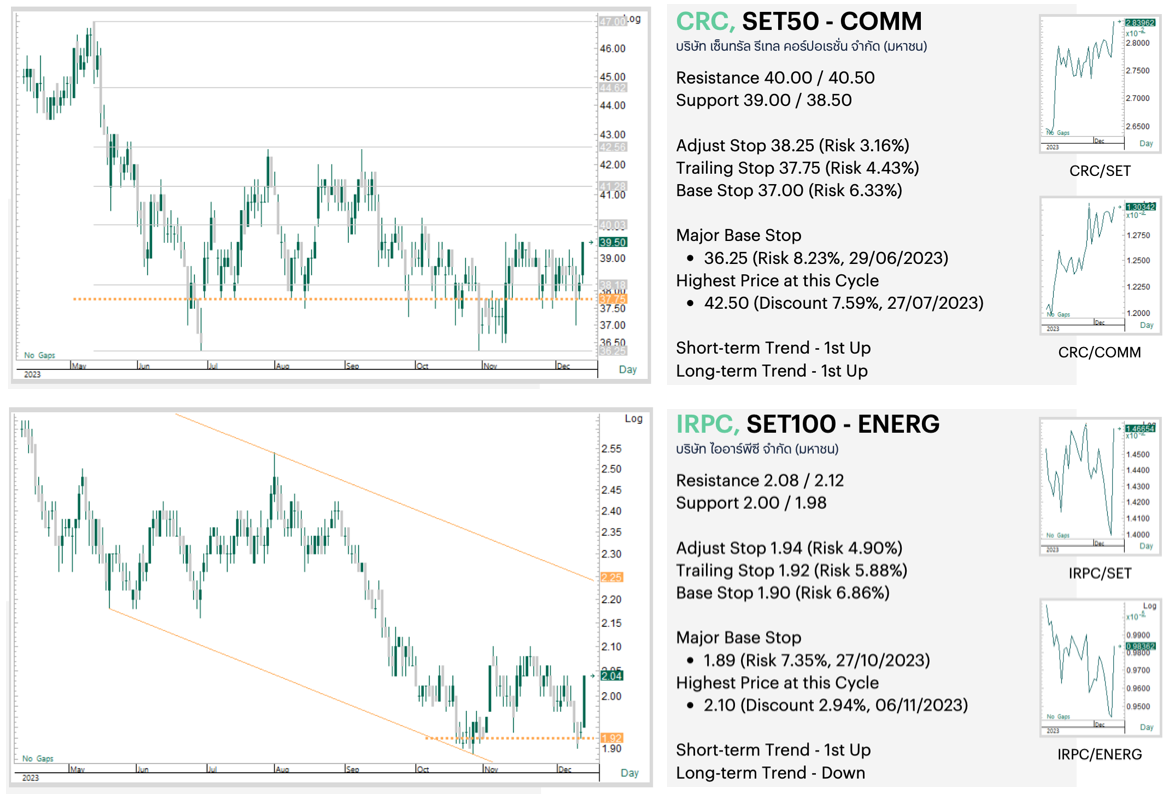
Task: Click the 'No Gaps' note on CRC main chart
Action: click(x=40, y=355)
